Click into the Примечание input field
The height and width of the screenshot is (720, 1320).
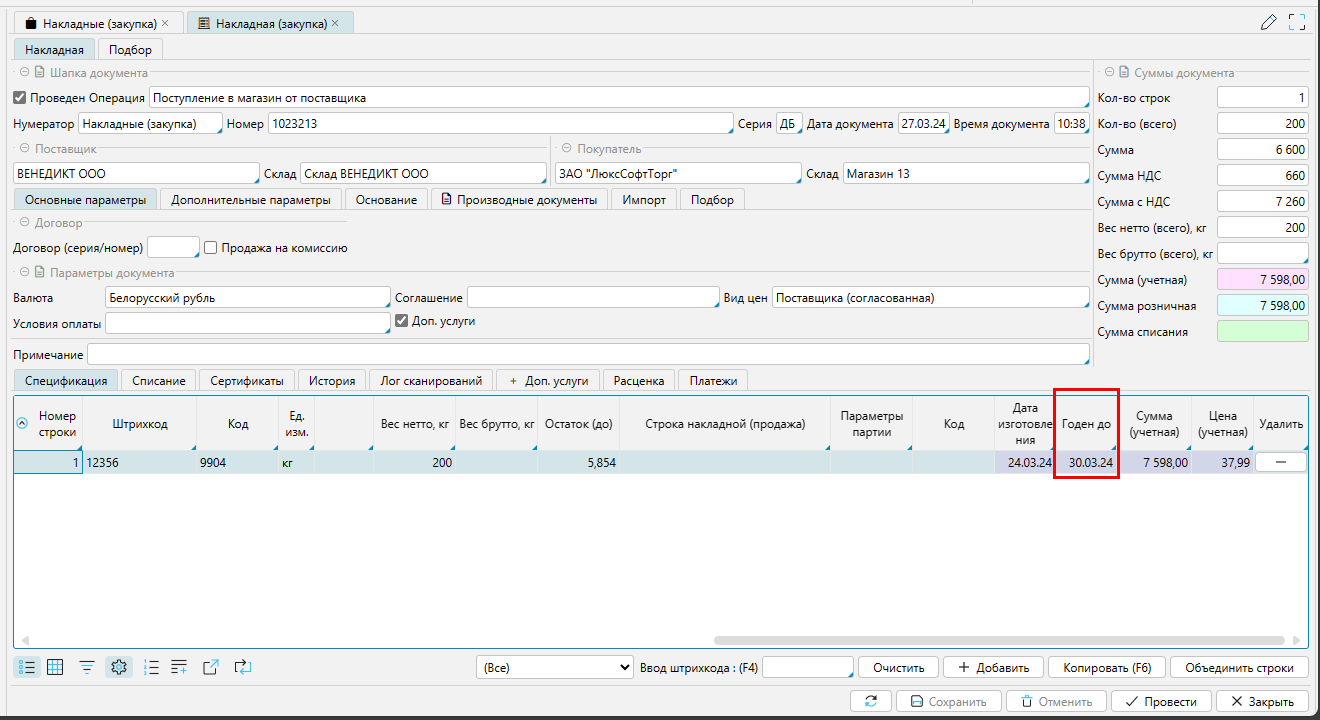[588, 355]
